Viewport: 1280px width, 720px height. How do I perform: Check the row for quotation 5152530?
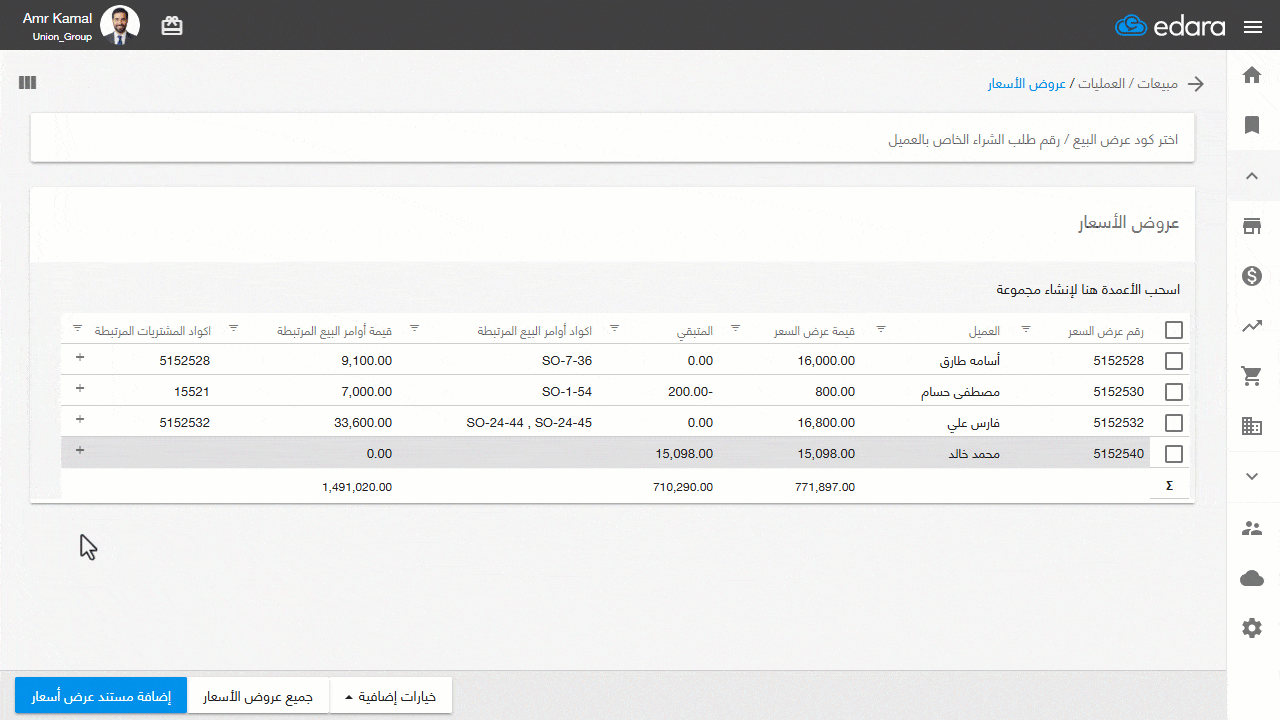point(1174,392)
